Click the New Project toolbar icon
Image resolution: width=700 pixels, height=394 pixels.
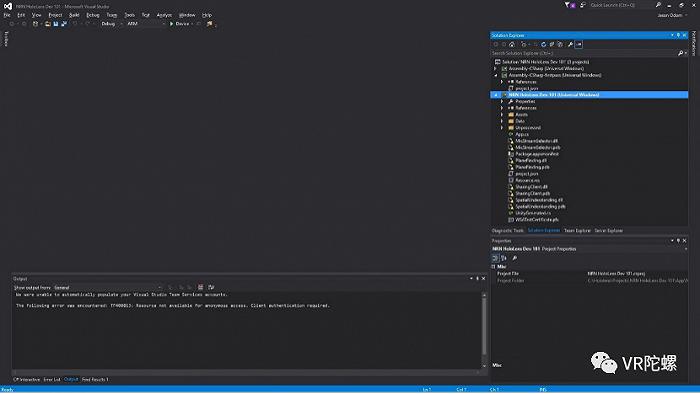[x=35, y=24]
